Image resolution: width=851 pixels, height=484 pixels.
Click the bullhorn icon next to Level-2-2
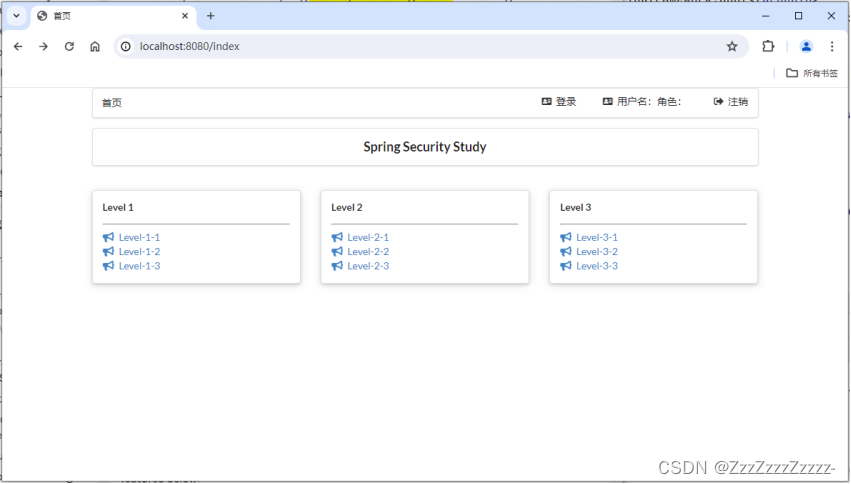tap(337, 251)
